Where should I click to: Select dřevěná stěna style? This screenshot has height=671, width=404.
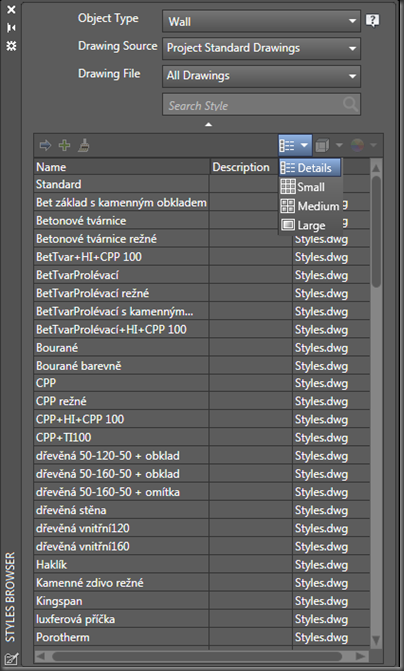(122, 510)
